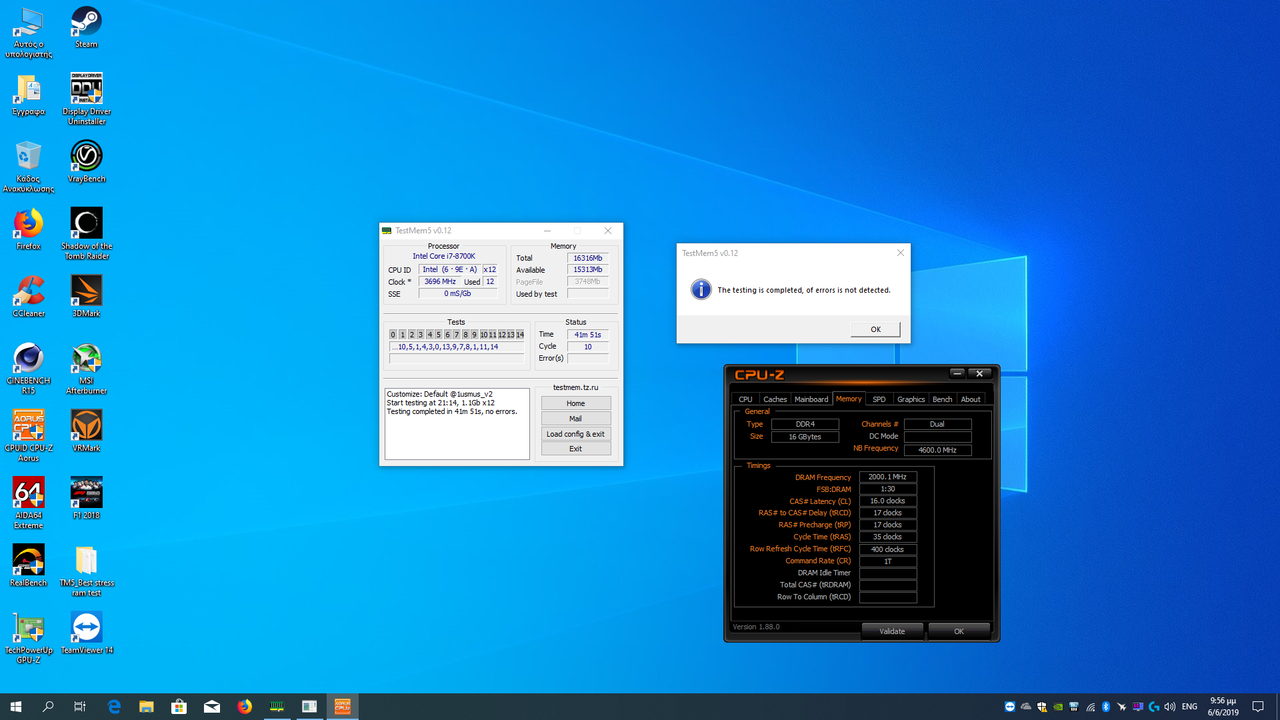
Task: Click the Mail button in TestMem5
Action: pos(576,418)
